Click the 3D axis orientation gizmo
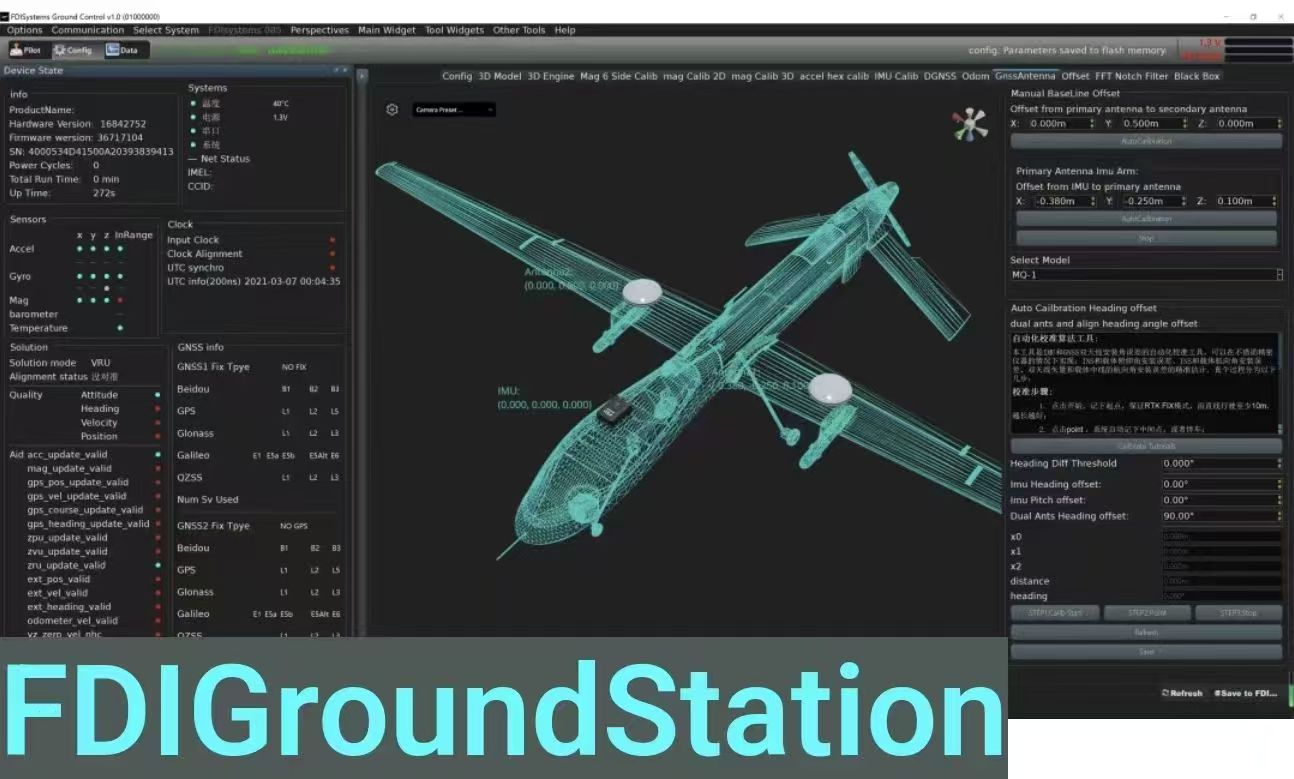This screenshot has height=779, width=1294. [x=969, y=125]
